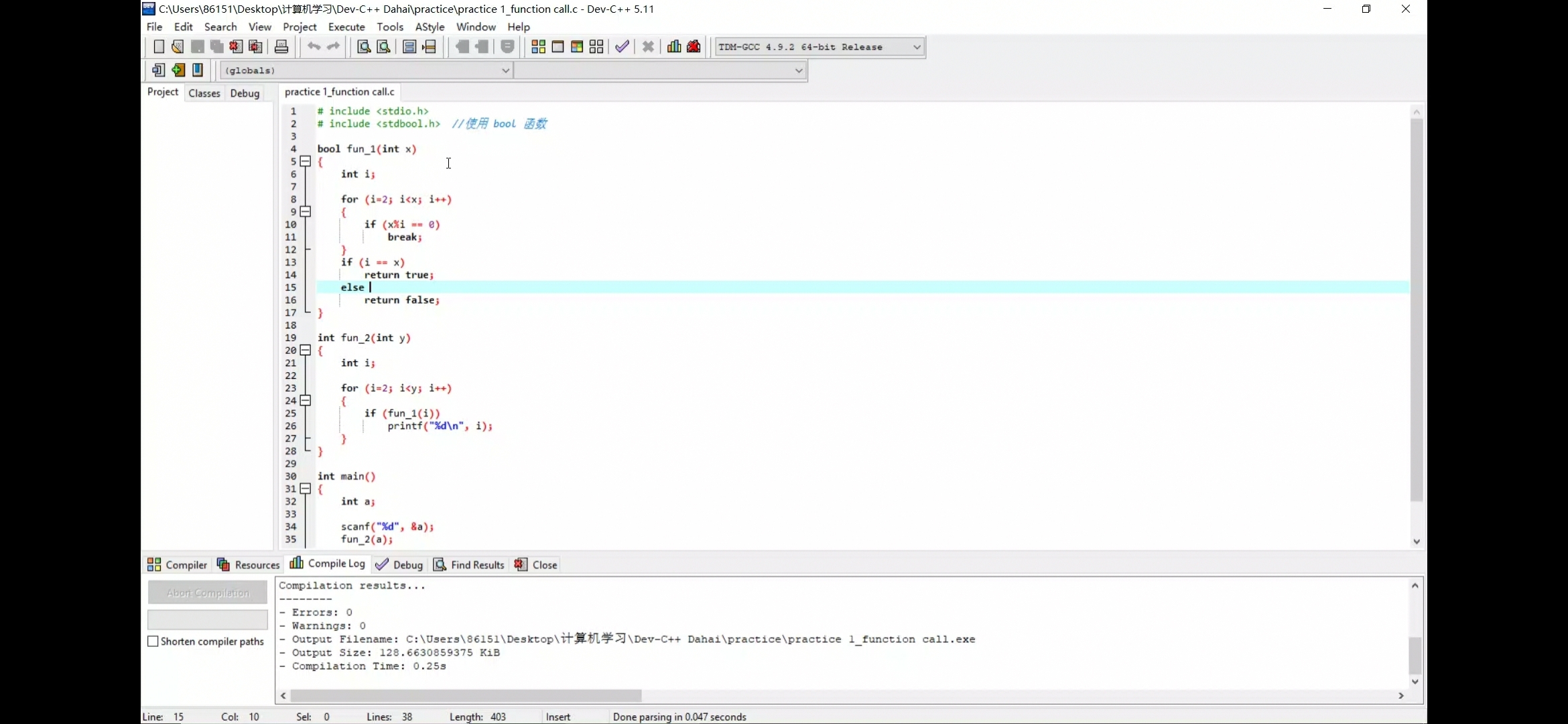The width and height of the screenshot is (1568, 724).
Task: Redo the edit via toolbar arrow
Action: point(333,47)
